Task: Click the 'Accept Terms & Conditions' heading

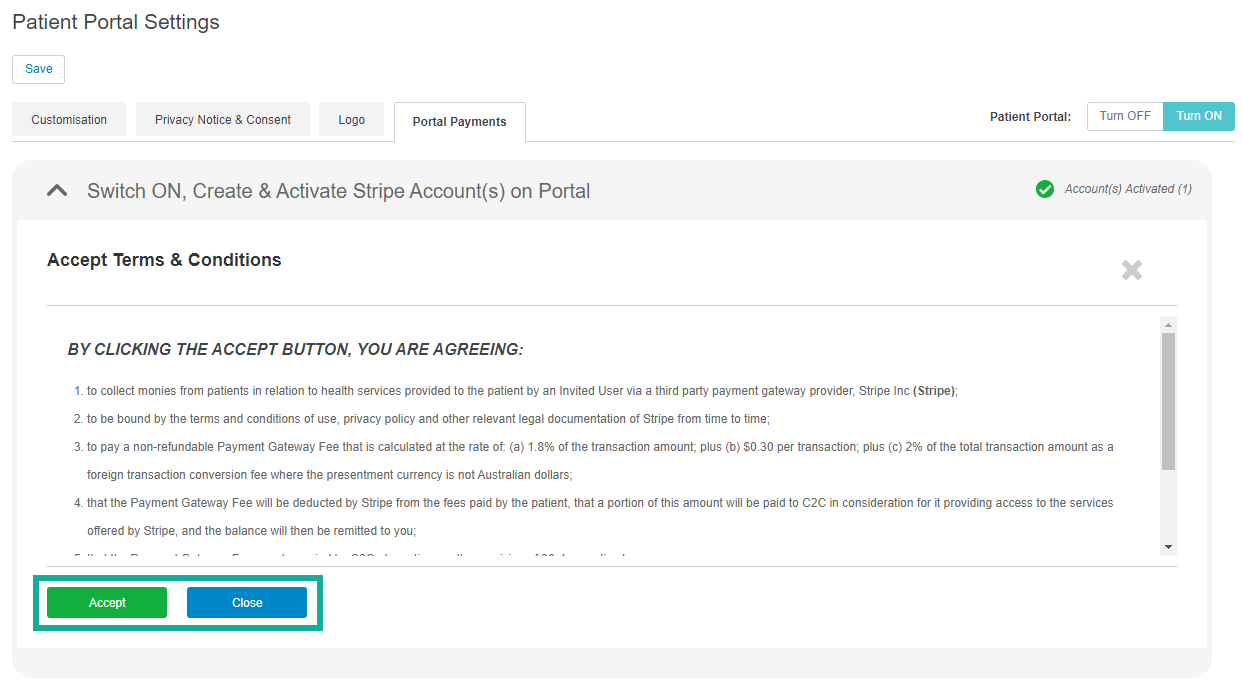Action: (164, 260)
